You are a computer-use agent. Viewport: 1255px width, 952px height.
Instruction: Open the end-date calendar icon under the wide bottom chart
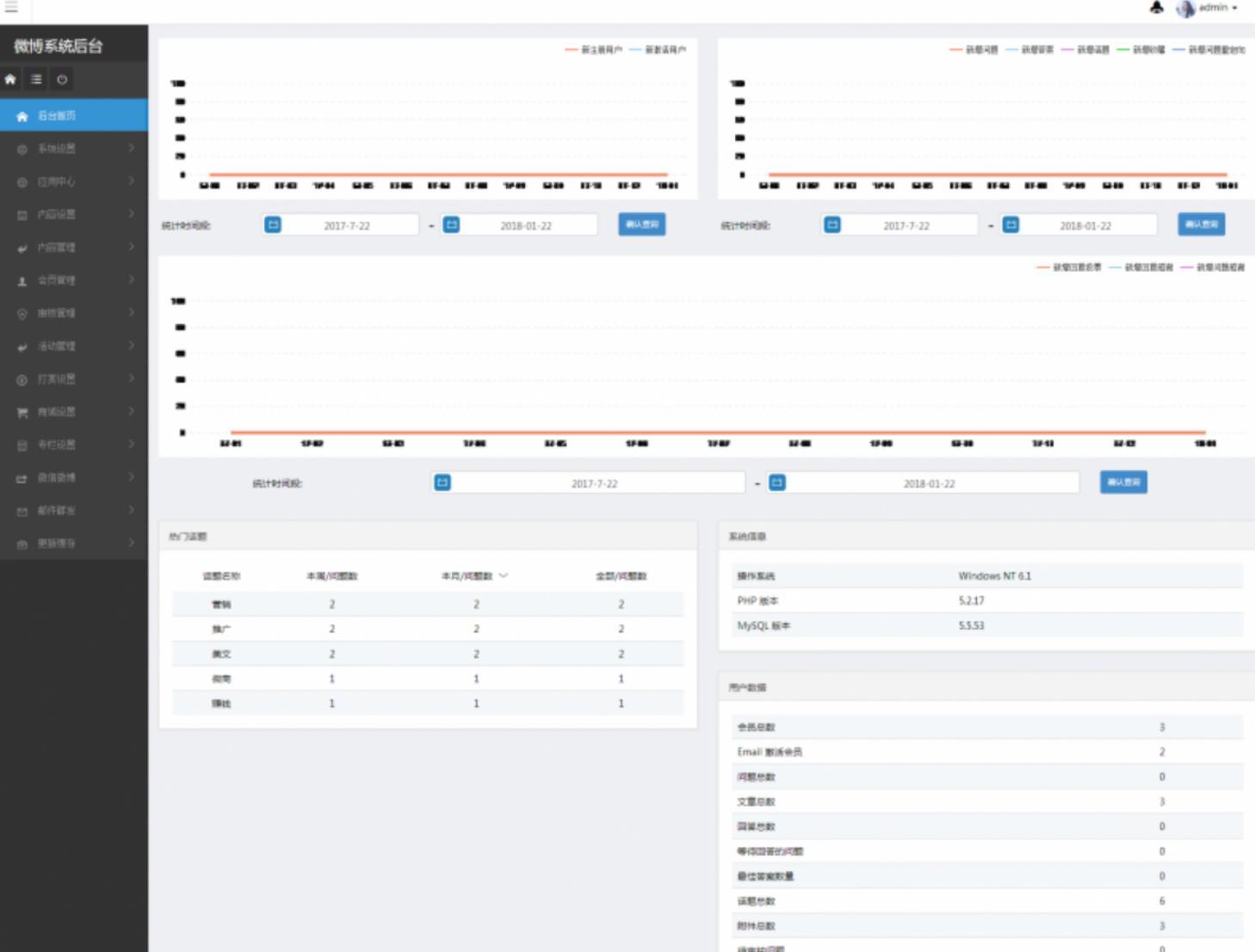click(777, 483)
